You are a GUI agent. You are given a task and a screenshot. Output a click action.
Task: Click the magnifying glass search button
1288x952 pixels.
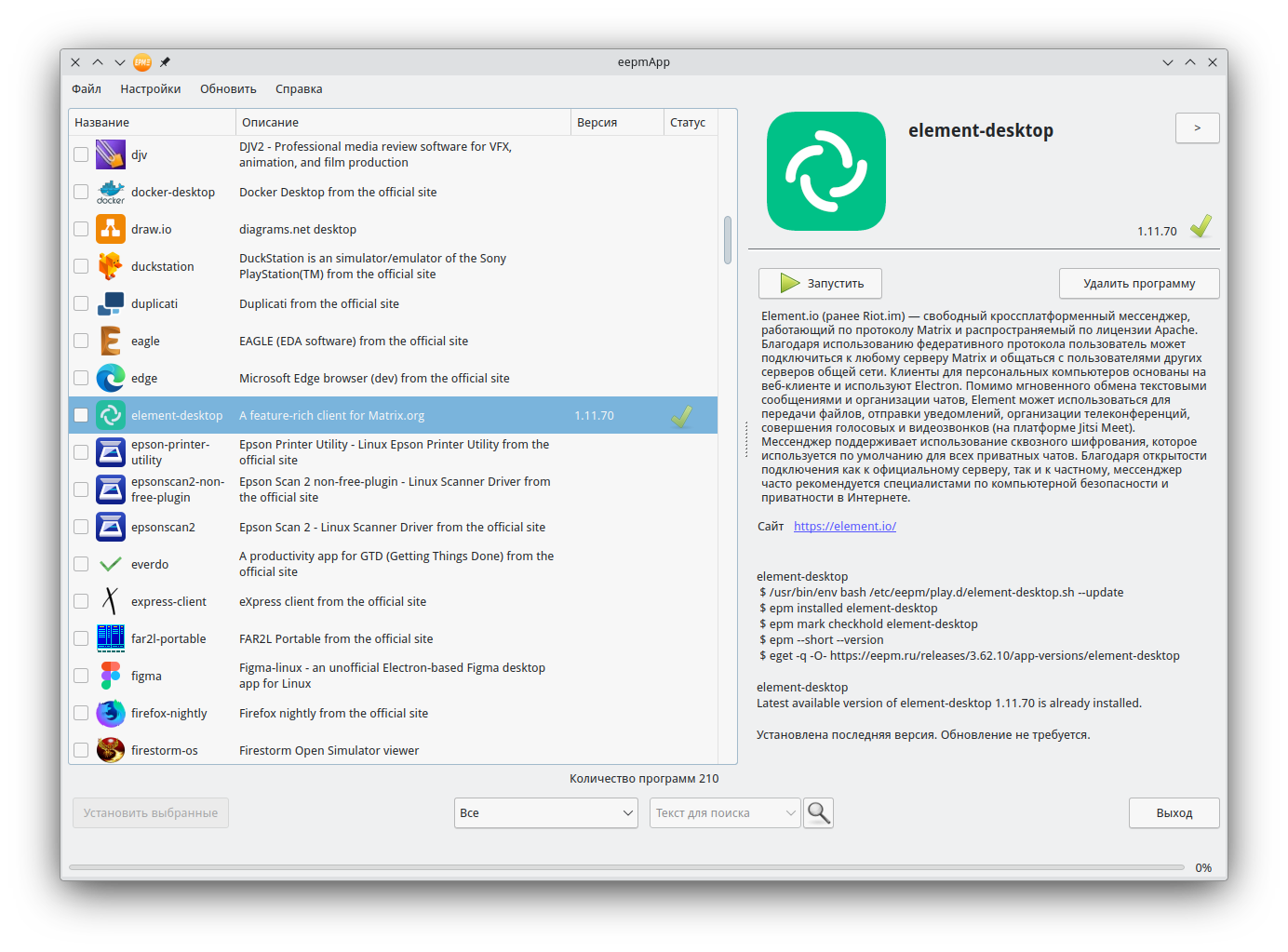[818, 812]
